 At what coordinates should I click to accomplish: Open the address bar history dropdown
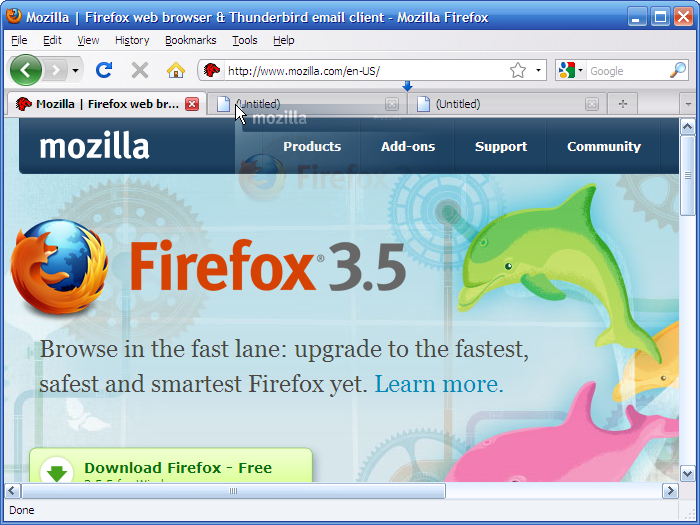point(538,71)
